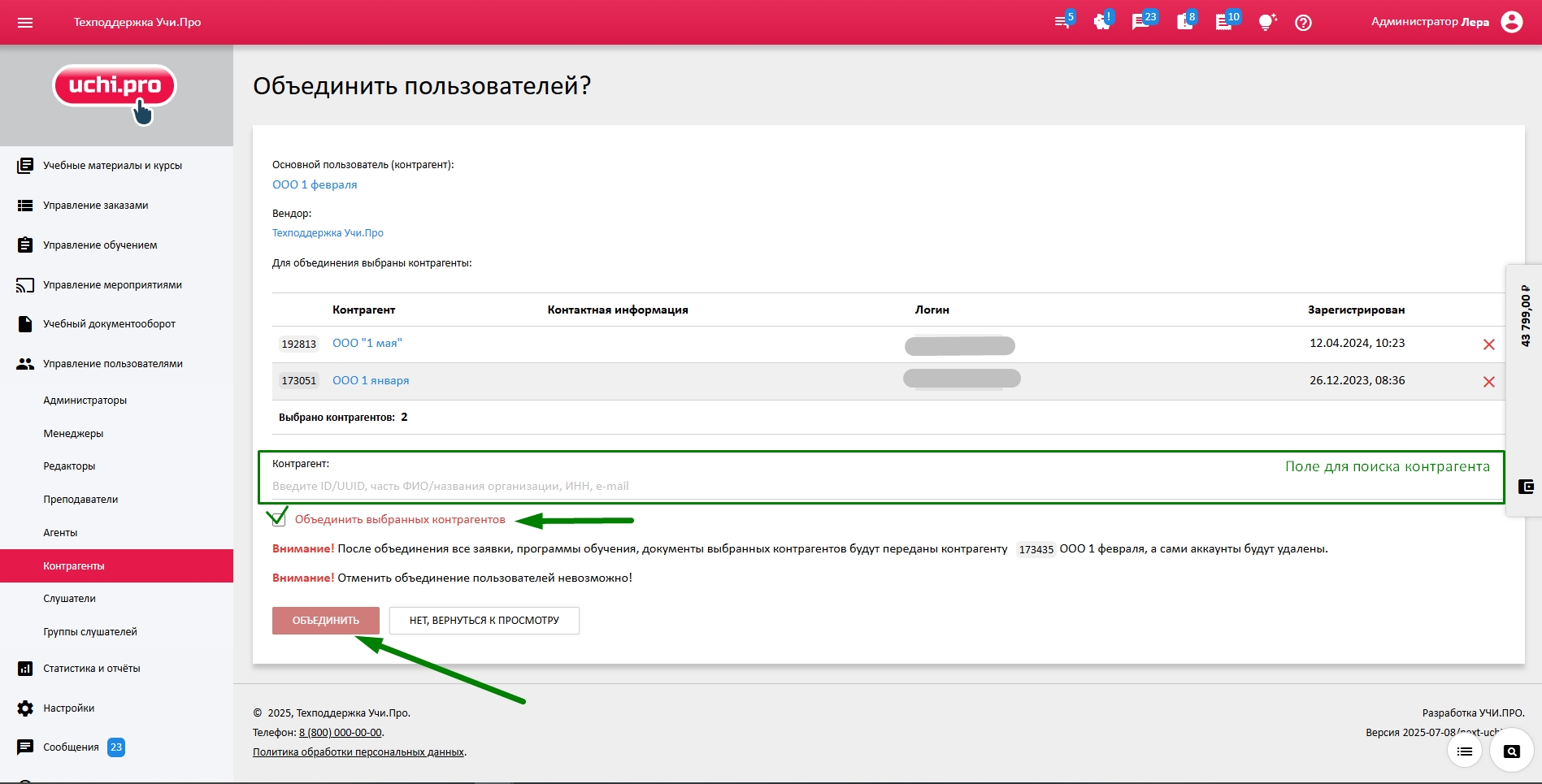Click ID badge 192813

(x=298, y=344)
